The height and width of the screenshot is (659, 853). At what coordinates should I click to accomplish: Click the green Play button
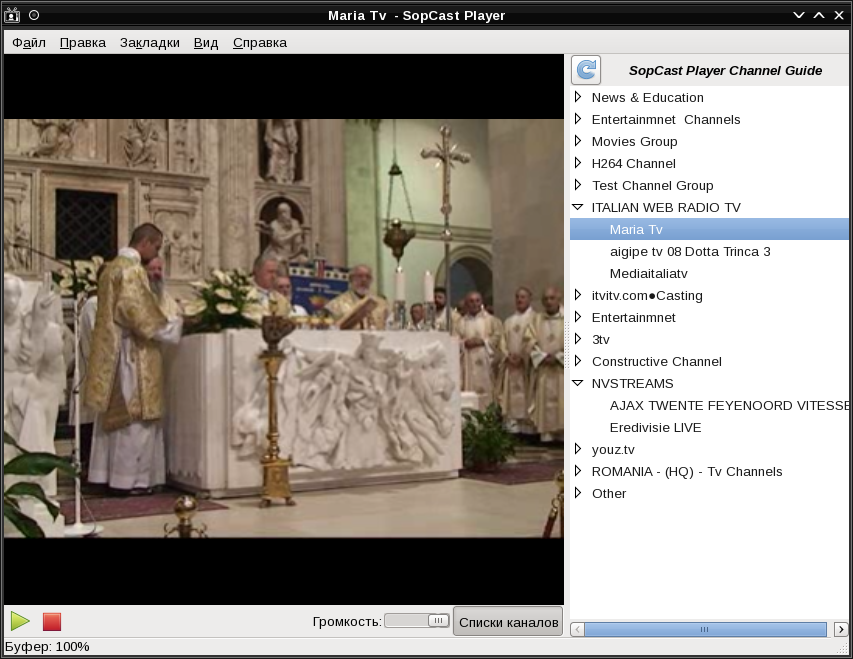point(20,621)
